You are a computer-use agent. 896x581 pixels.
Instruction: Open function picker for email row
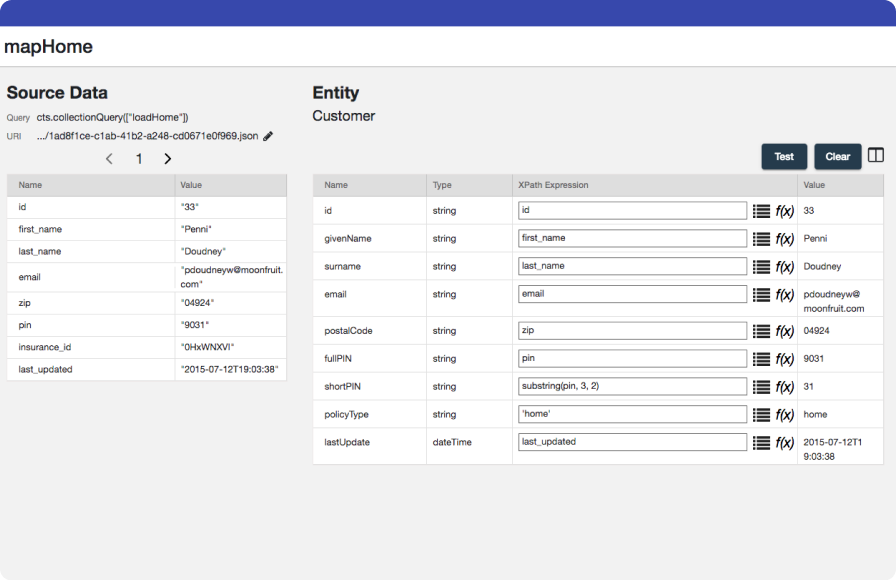[x=784, y=295]
